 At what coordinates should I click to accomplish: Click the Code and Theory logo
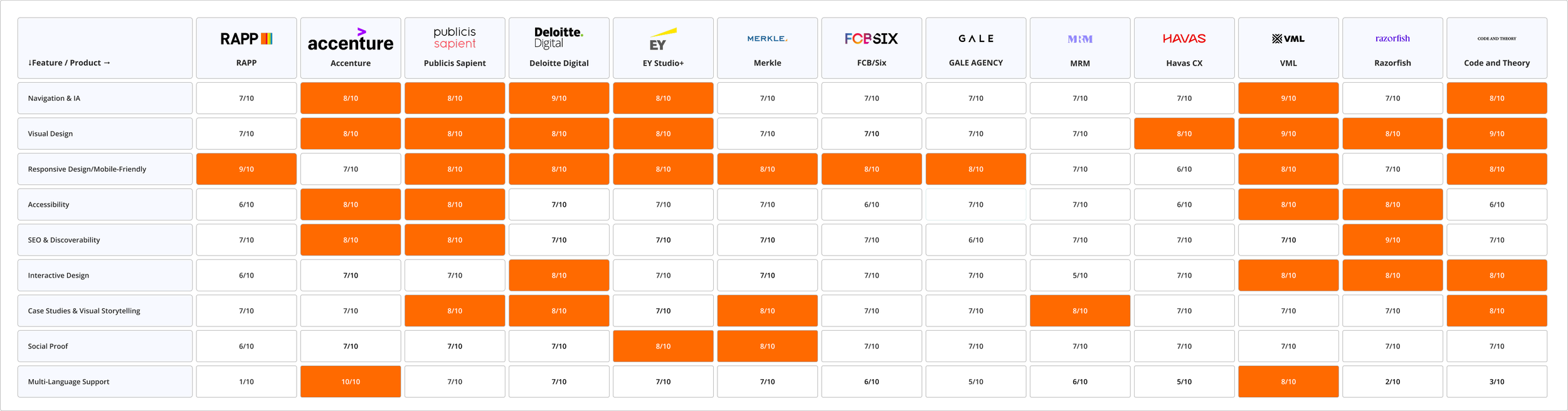coord(1496,39)
